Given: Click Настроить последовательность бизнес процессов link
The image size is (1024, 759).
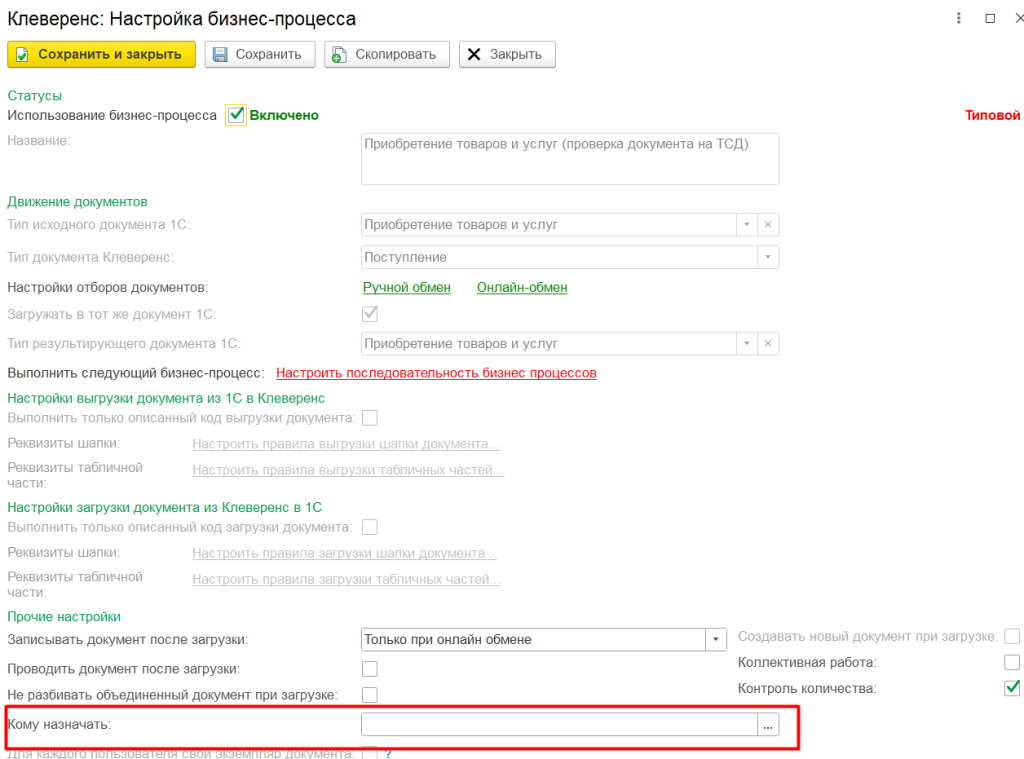Looking at the screenshot, I should pyautogui.click(x=437, y=372).
